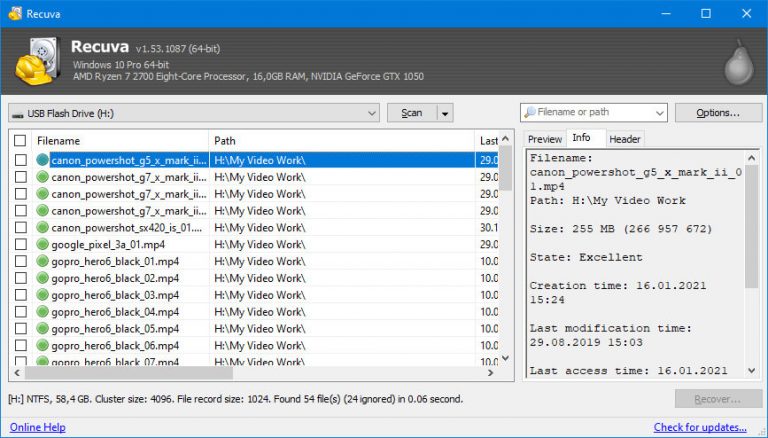Click green status icon of canon_powershot_sx420 file
This screenshot has width=768, height=438.
(x=43, y=227)
